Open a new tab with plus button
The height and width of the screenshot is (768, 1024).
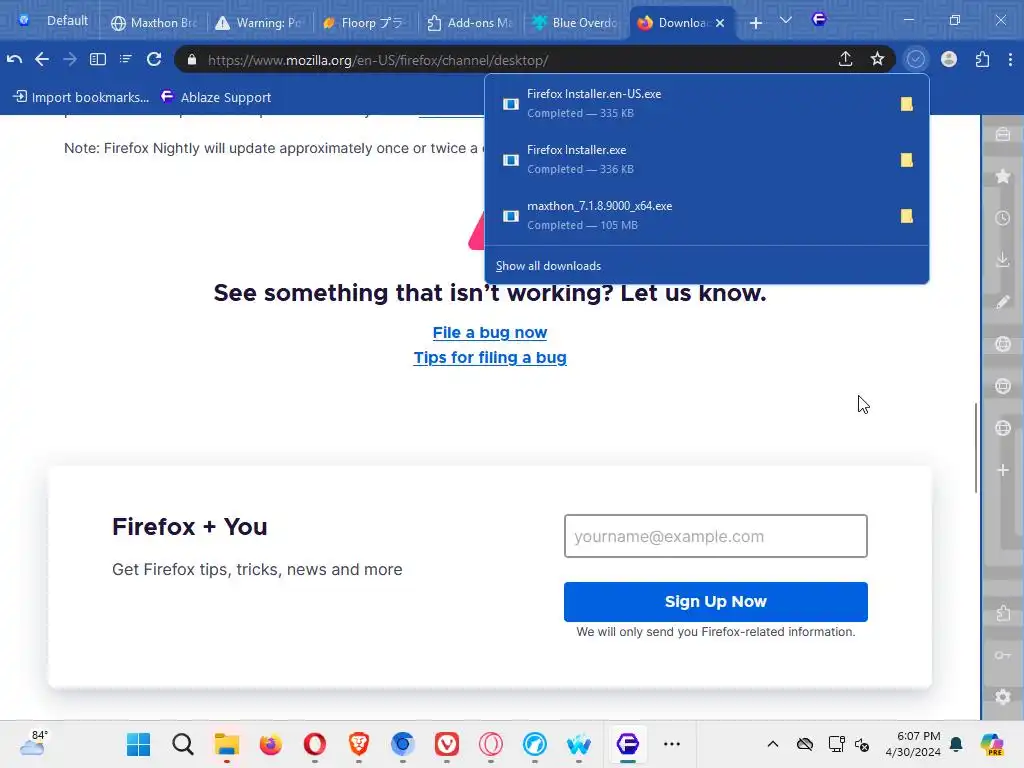pos(756,23)
